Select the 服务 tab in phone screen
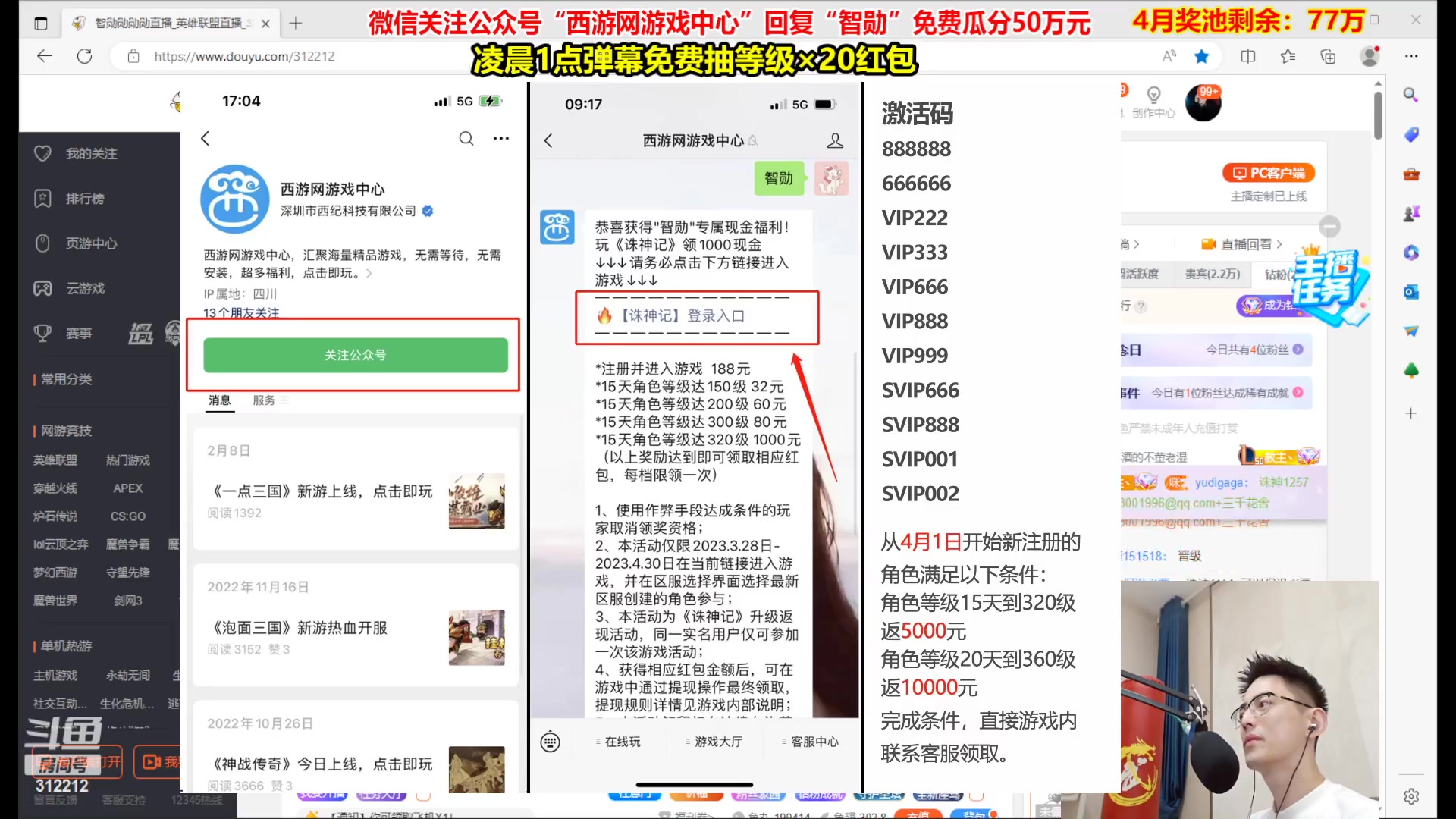The width and height of the screenshot is (1456, 819). pos(264,400)
